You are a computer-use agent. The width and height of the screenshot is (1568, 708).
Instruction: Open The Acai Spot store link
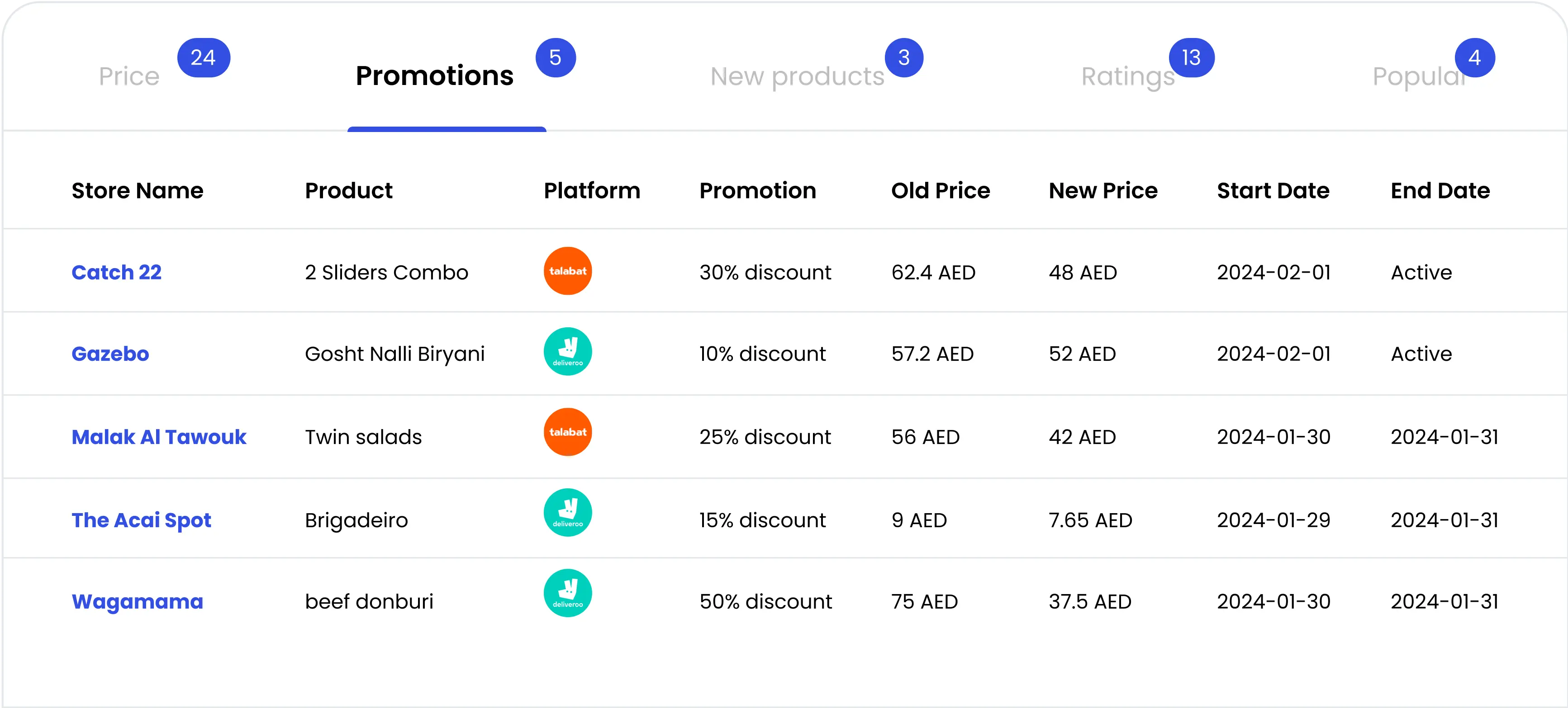(x=141, y=520)
